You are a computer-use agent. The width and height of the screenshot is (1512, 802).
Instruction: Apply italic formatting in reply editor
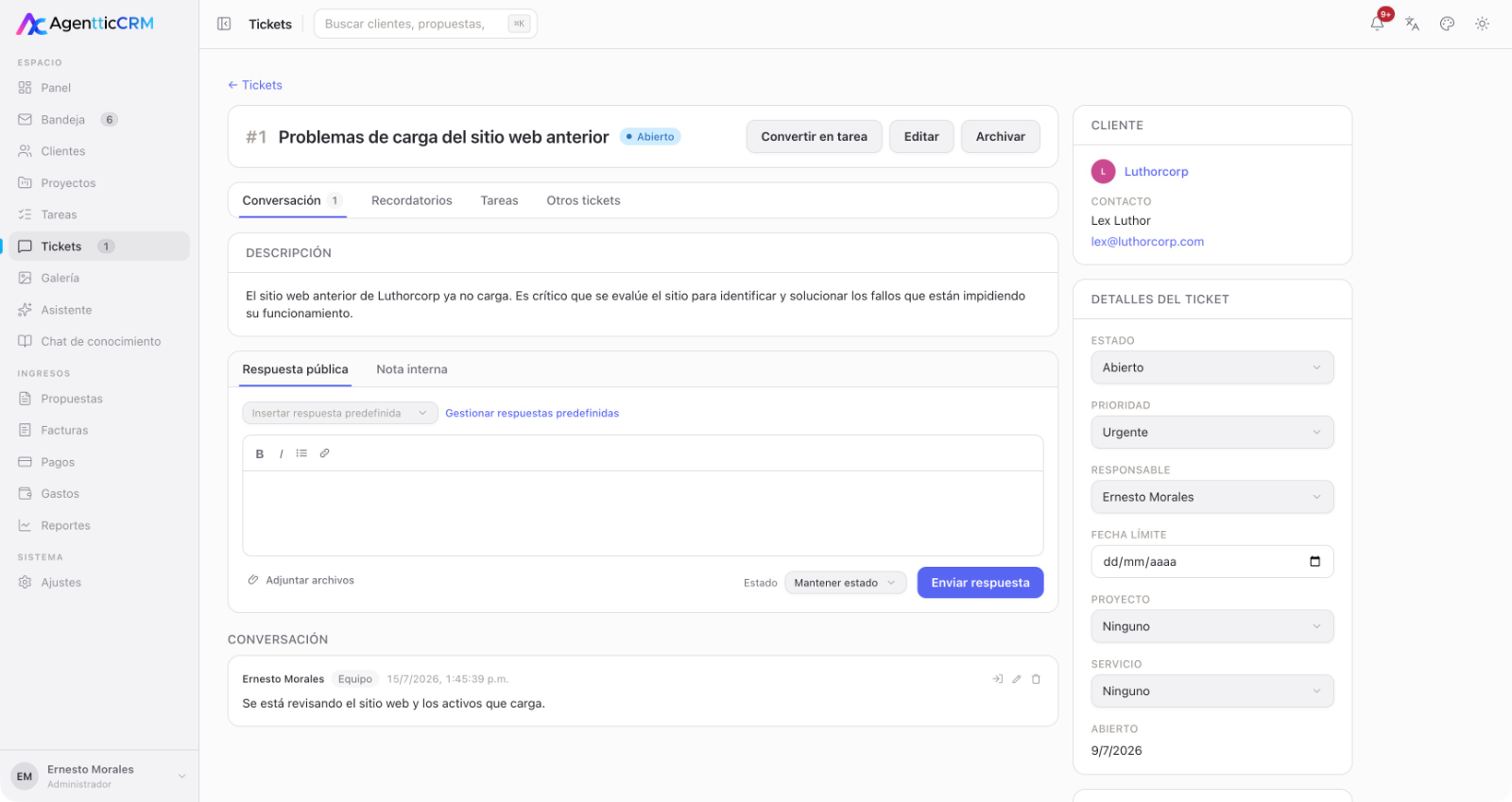tap(281, 453)
